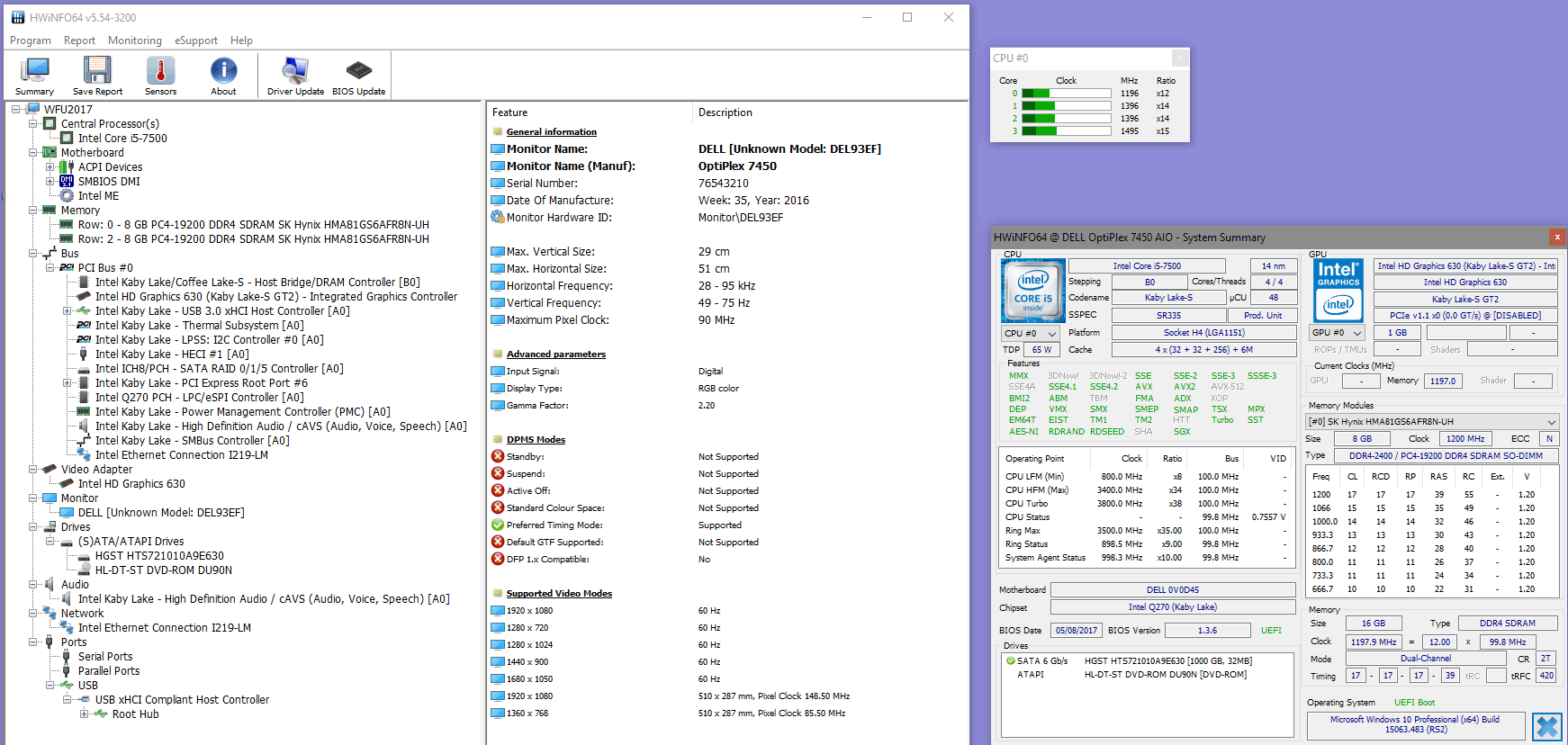Click the Intel Core i5 logo in System Summary

click(1032, 291)
